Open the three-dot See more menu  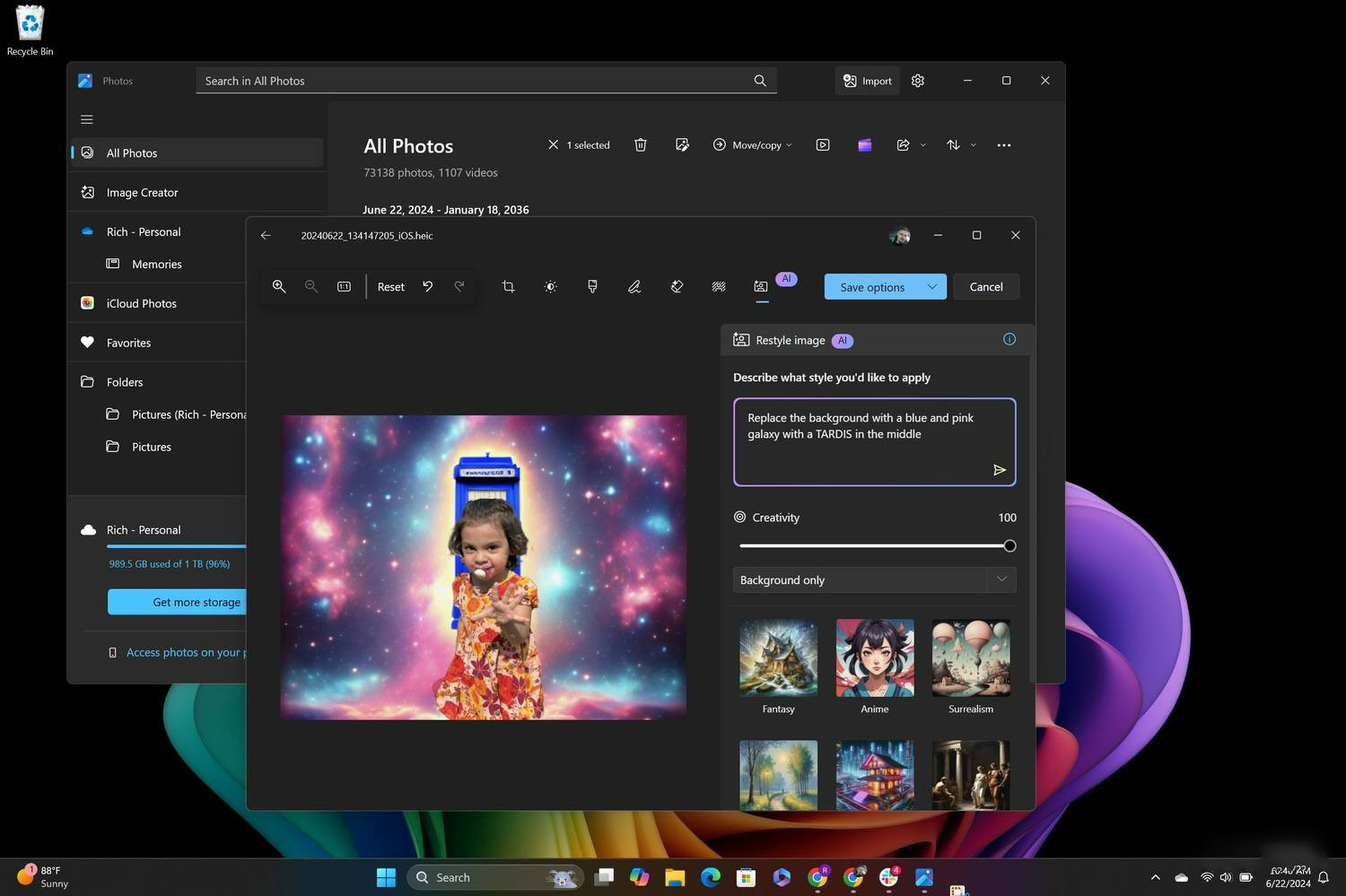coord(1004,144)
